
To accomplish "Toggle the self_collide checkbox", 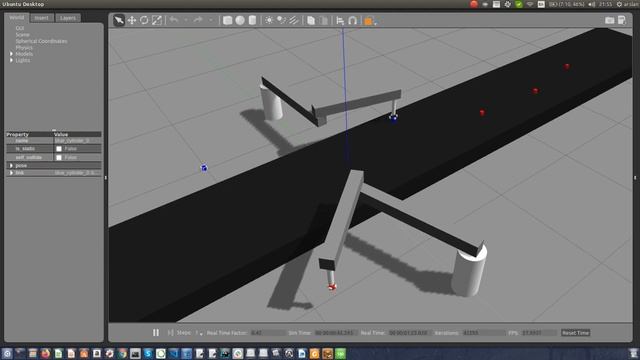I will 59,158.
